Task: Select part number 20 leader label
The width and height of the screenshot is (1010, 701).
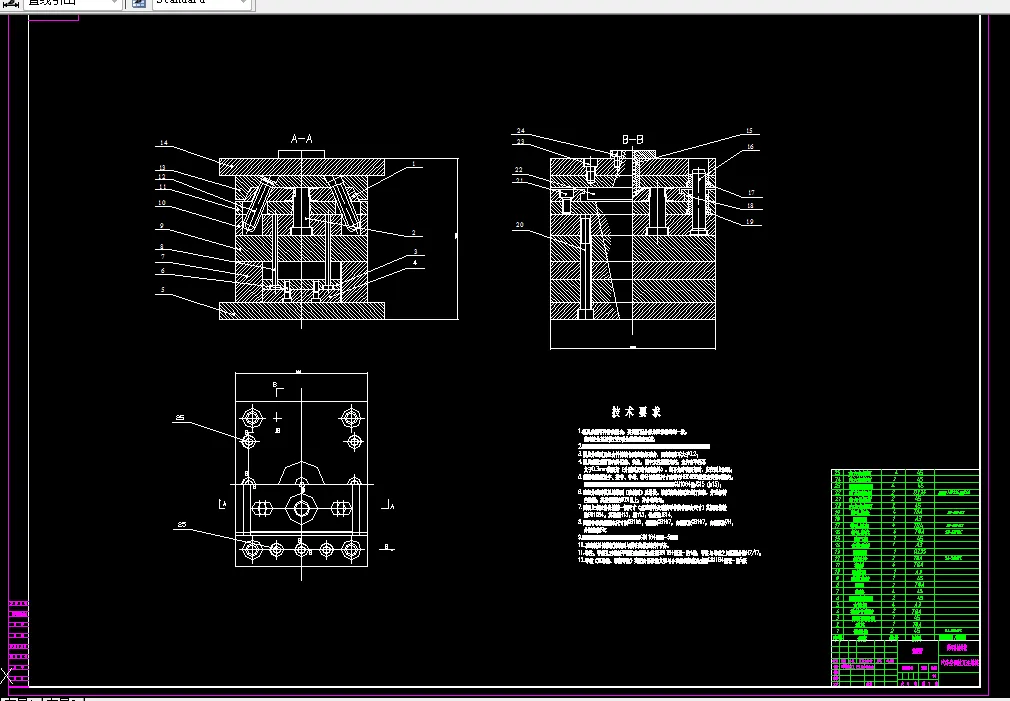Action: pyautogui.click(x=519, y=225)
